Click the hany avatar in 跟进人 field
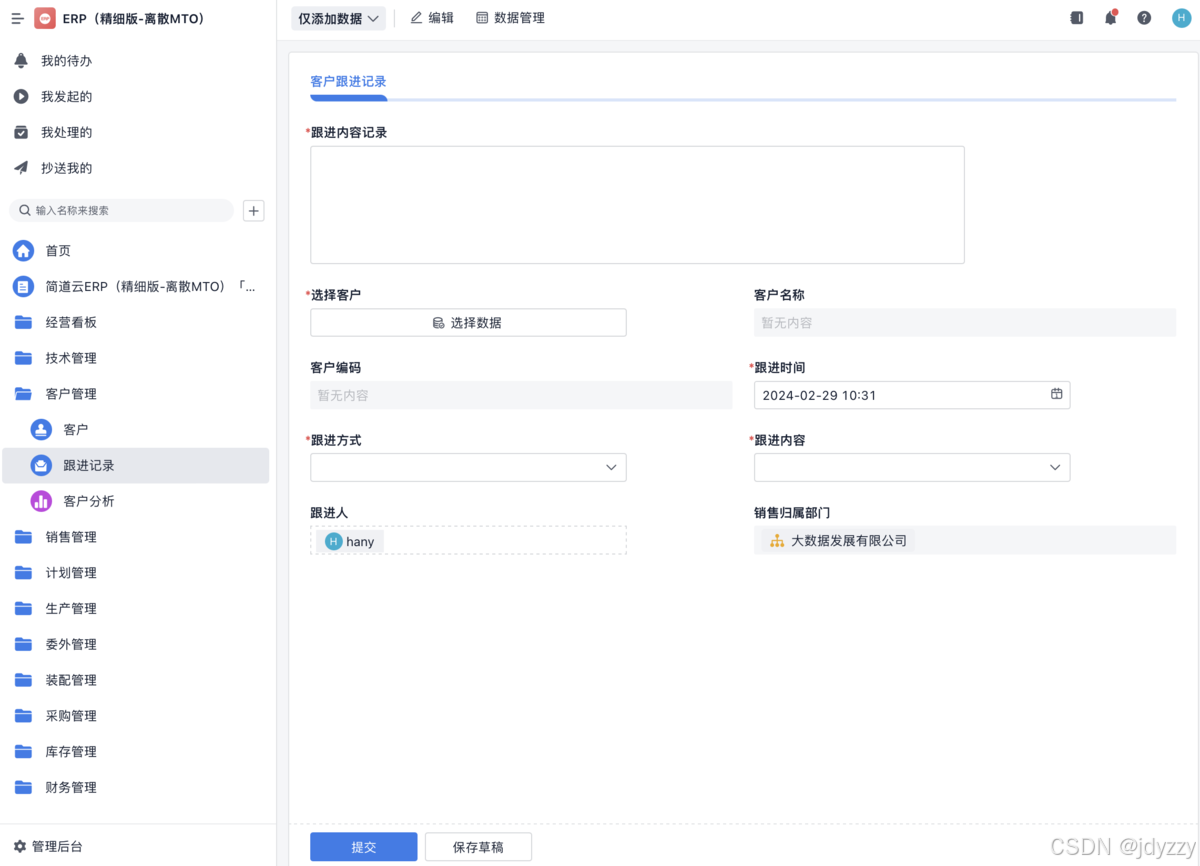The image size is (1200, 866). click(333, 541)
